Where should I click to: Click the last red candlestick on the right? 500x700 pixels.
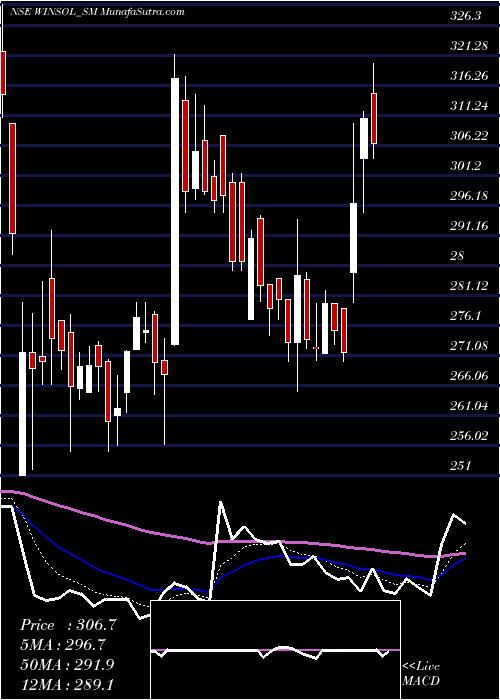(x=374, y=118)
